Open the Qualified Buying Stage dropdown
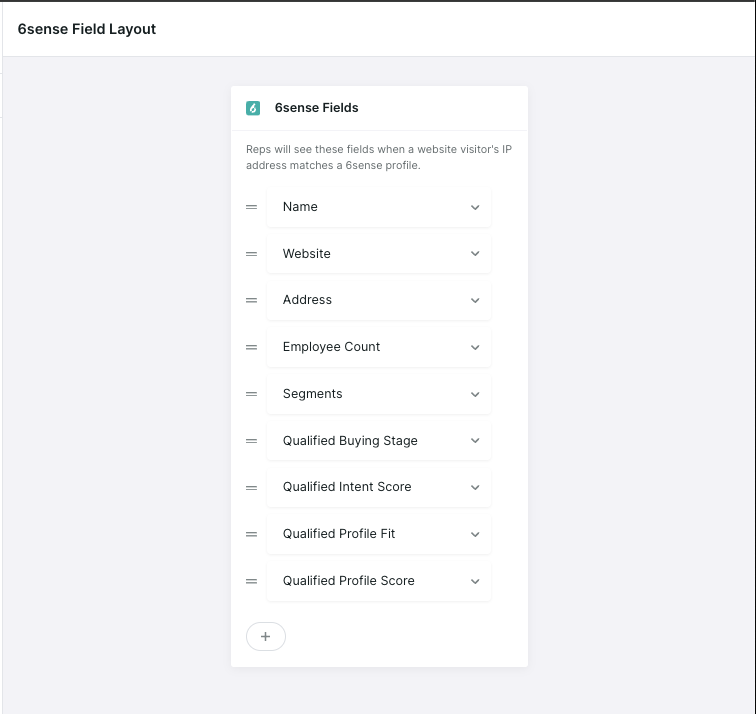Viewport: 756px width, 714px height. coord(378,441)
